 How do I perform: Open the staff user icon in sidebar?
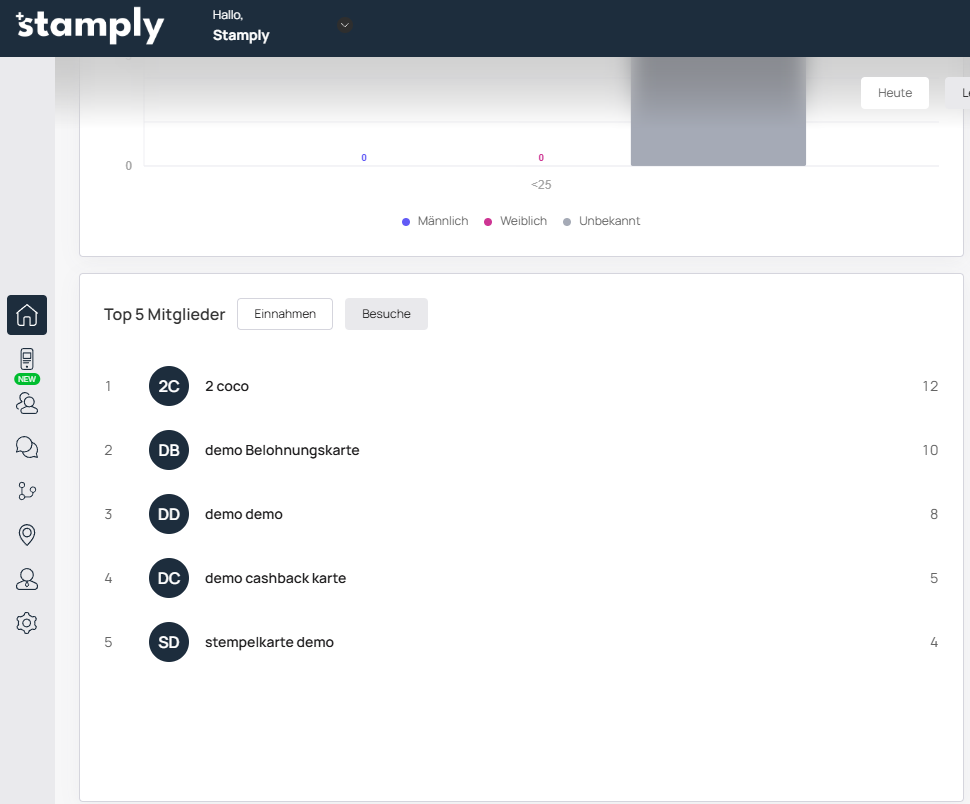point(27,579)
